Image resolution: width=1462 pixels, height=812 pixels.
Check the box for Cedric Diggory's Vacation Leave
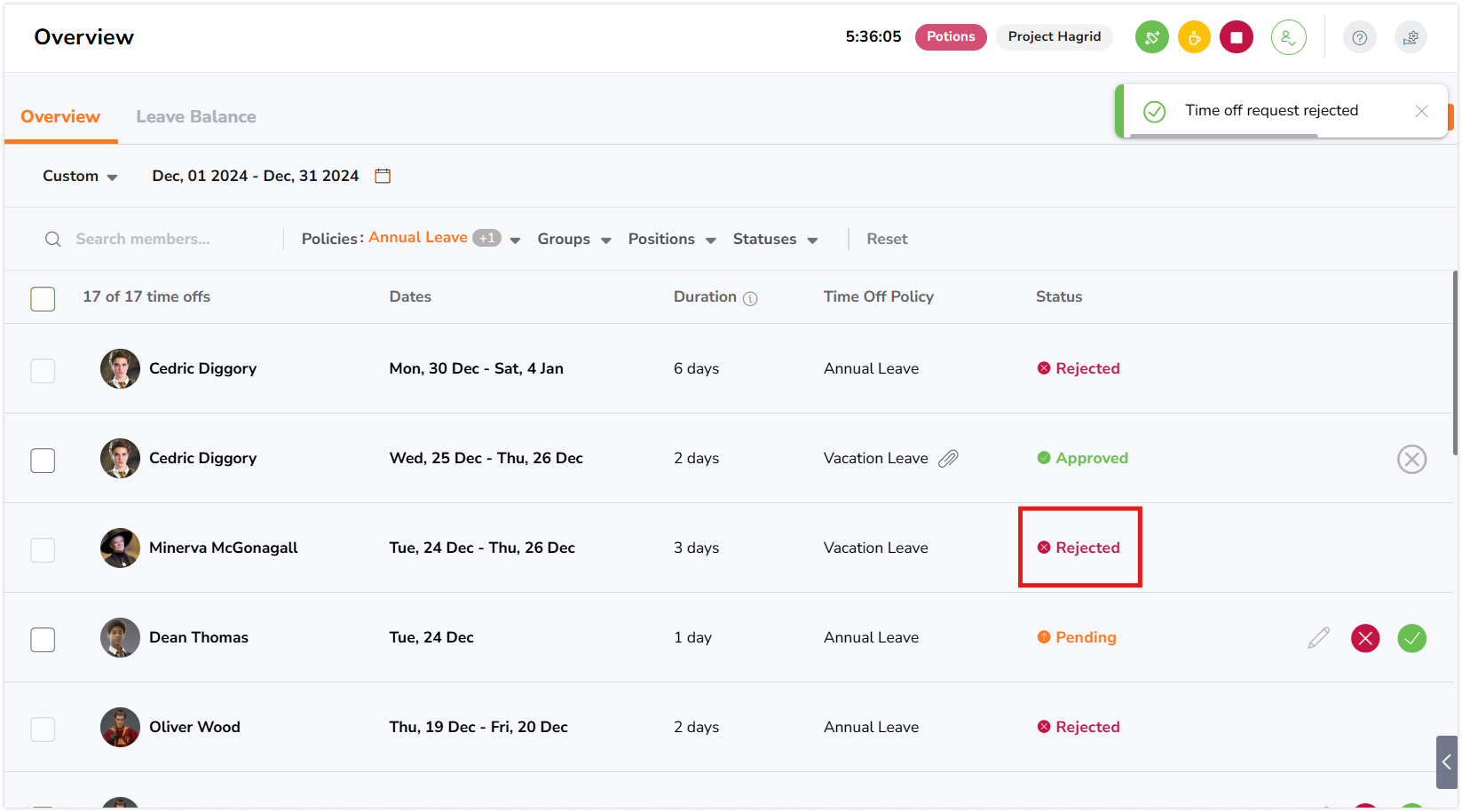(43, 461)
